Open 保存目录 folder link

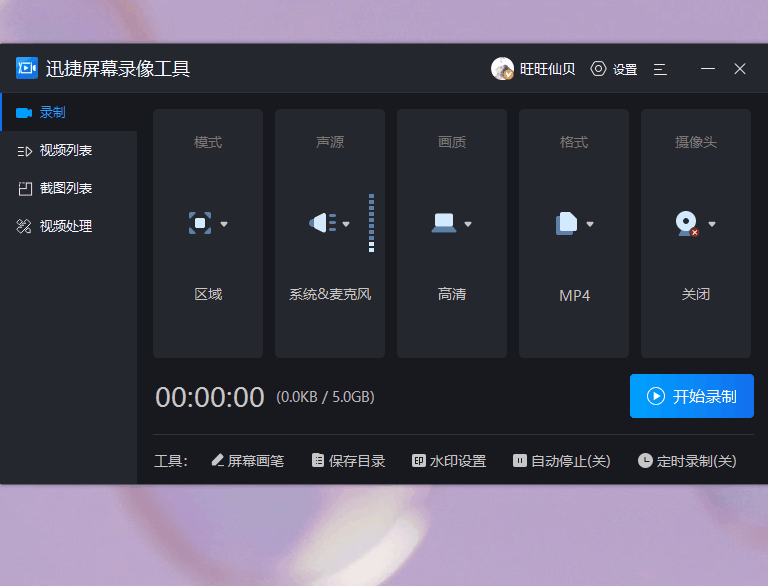click(349, 461)
